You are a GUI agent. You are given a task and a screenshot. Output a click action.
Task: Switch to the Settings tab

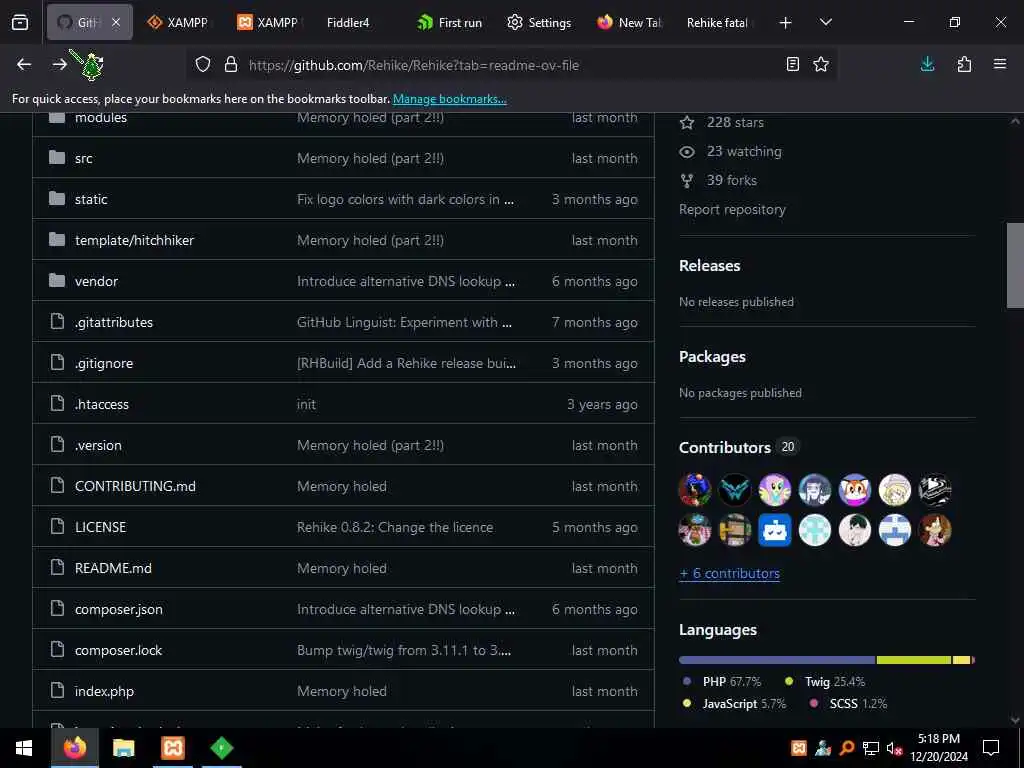click(539, 22)
